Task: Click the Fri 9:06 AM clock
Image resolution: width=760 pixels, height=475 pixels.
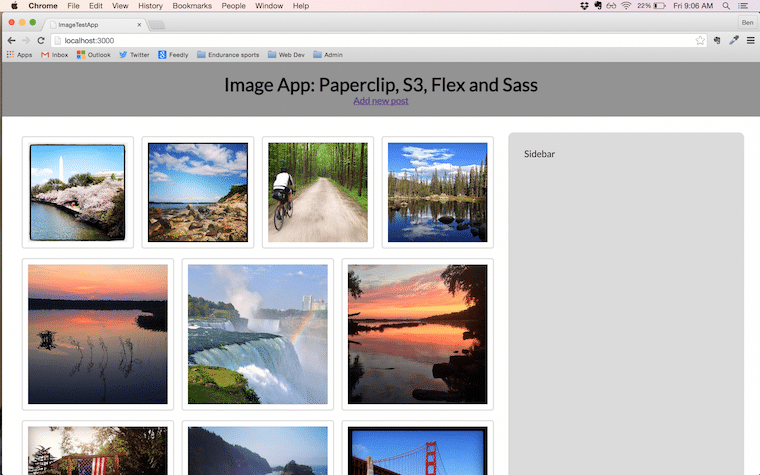Action: coord(693,6)
